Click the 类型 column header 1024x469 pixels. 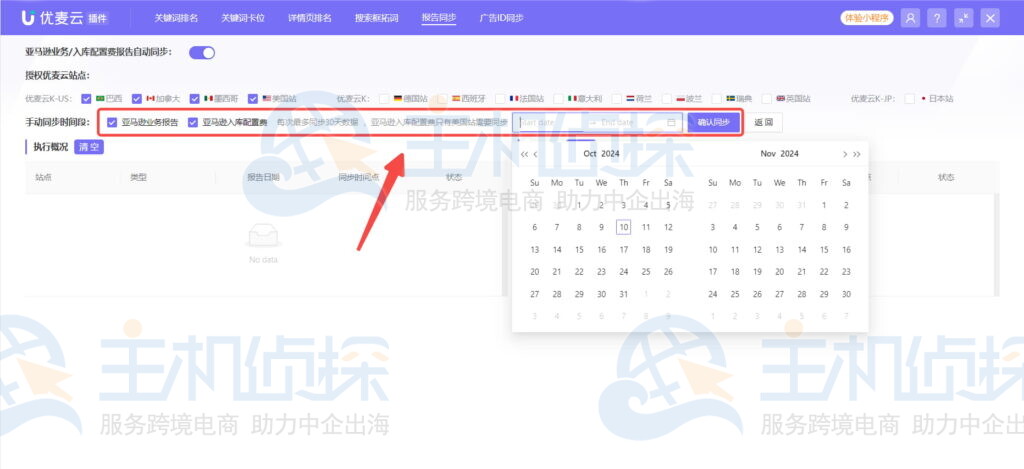[138, 178]
